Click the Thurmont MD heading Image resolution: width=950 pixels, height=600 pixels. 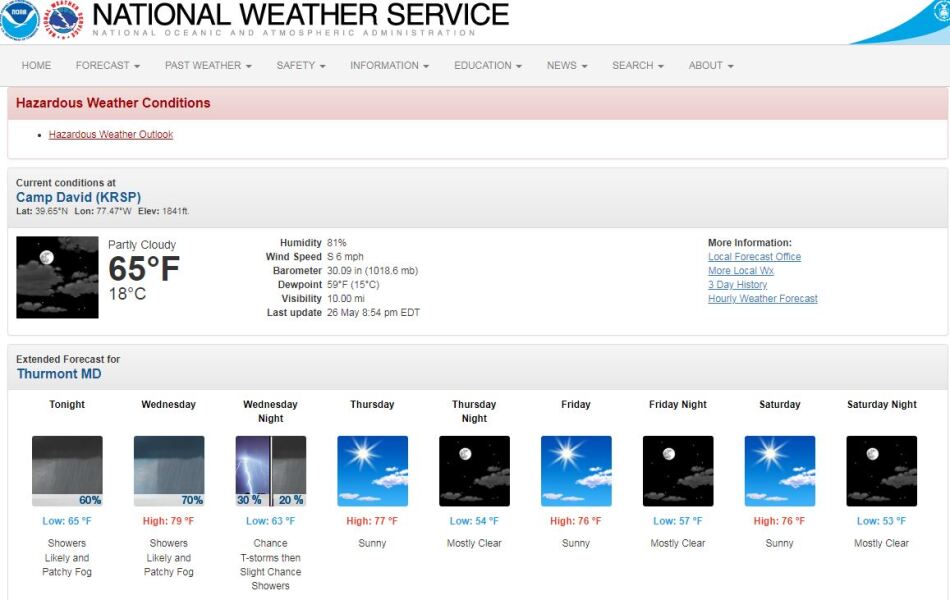click(x=59, y=374)
